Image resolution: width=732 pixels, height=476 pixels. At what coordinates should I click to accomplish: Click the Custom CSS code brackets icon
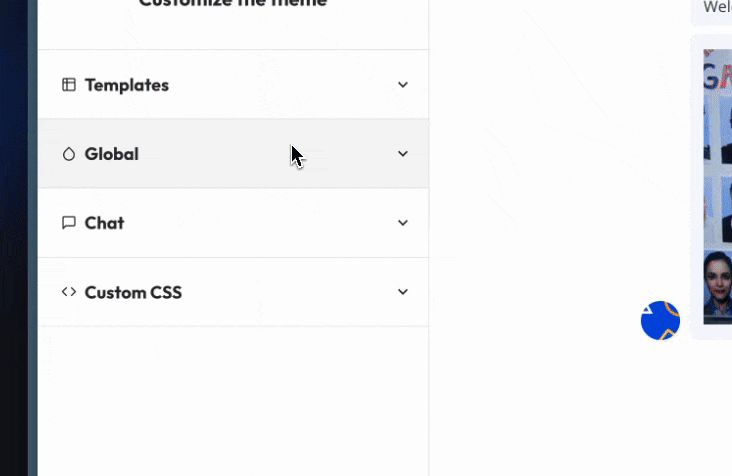pos(69,292)
